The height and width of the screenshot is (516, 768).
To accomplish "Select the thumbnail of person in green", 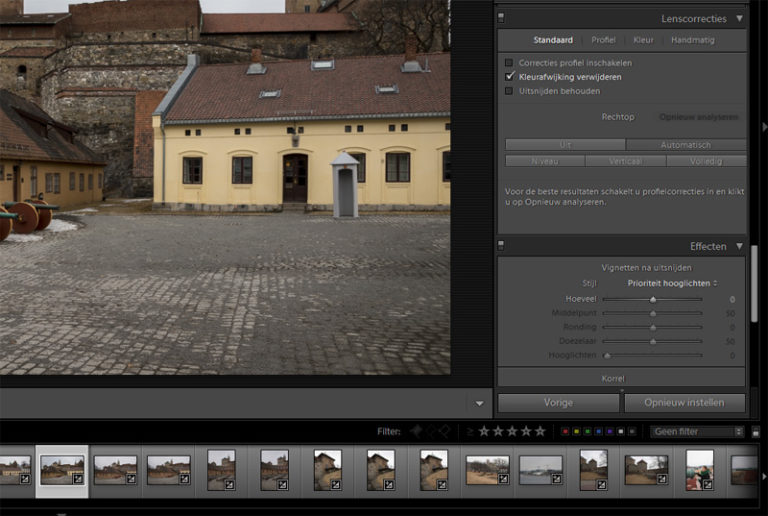I will coord(699,470).
